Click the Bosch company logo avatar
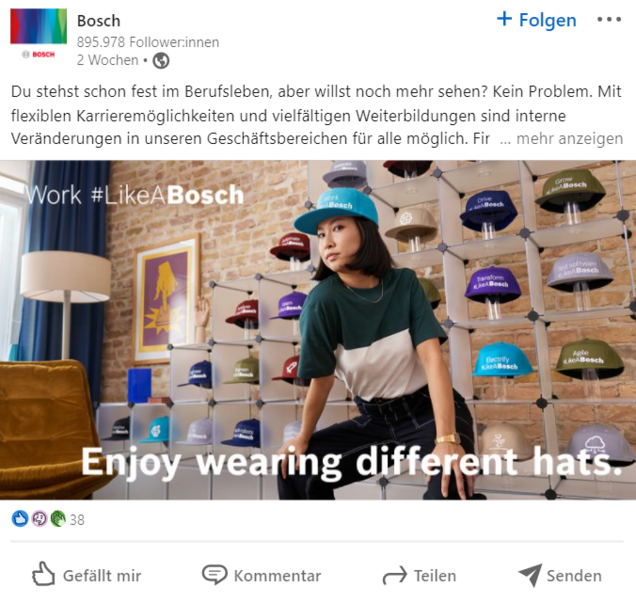Image resolution: width=636 pixels, height=603 pixels. tap(39, 34)
